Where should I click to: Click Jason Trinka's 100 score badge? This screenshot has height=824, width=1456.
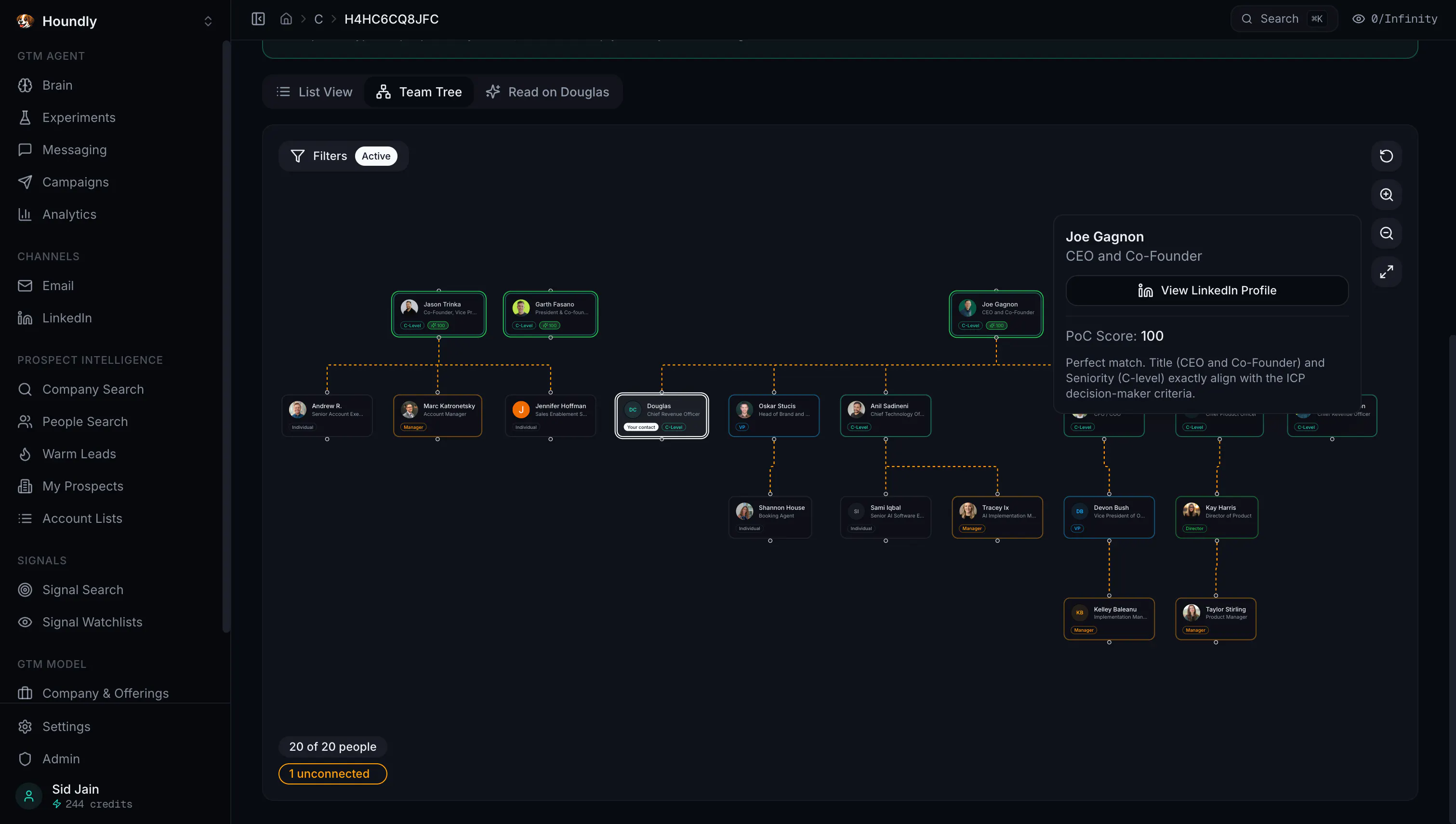point(438,325)
